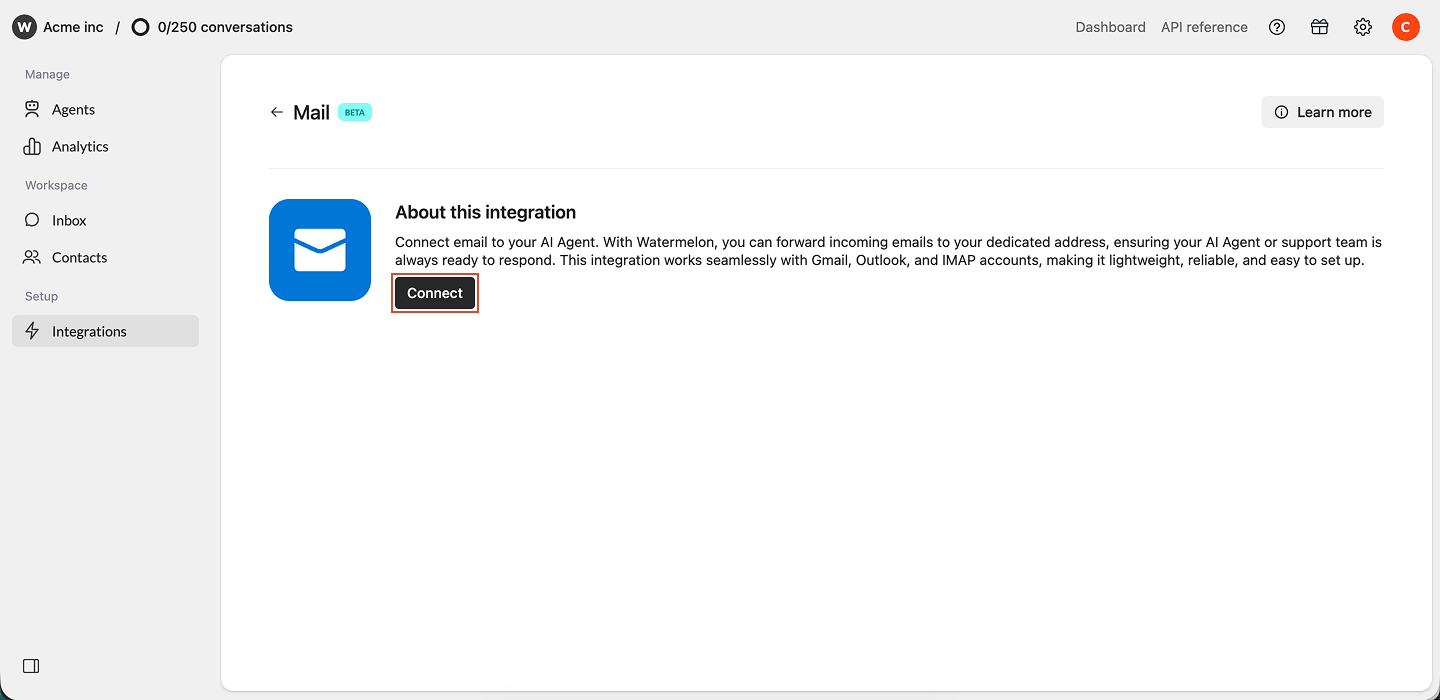1440x700 pixels.
Task: Check the 0/250 conversations progress indicator
Action: pyautogui.click(x=211, y=27)
